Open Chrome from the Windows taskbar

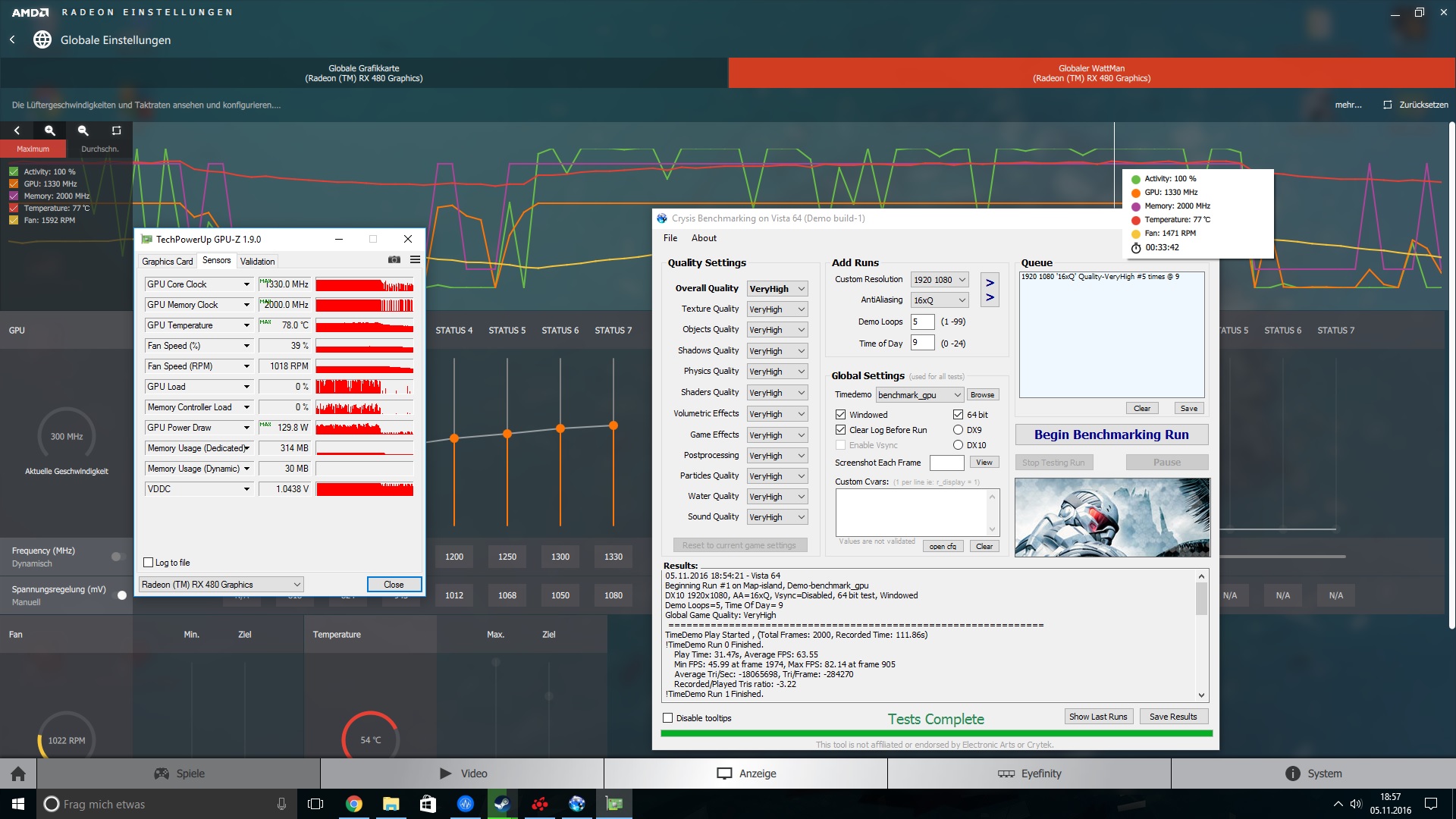(x=354, y=804)
